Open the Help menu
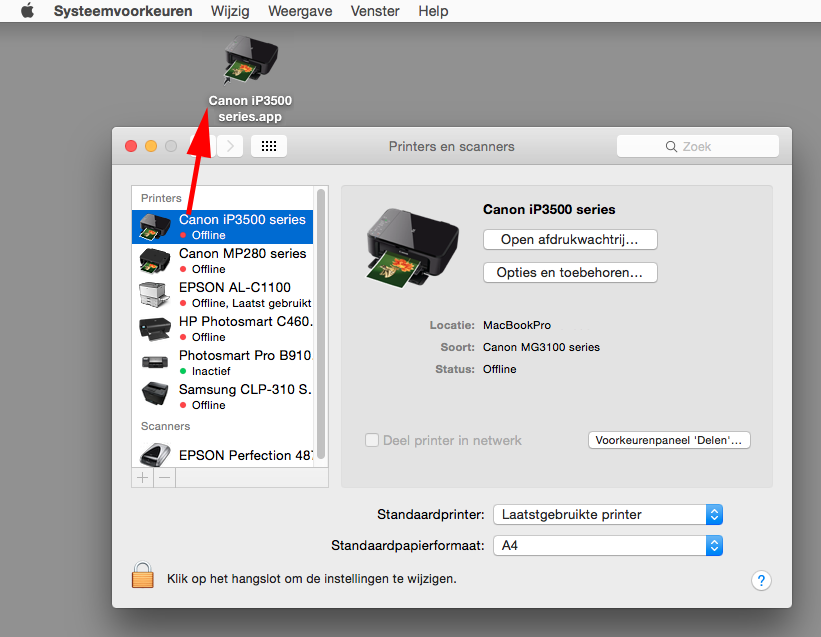 (433, 11)
